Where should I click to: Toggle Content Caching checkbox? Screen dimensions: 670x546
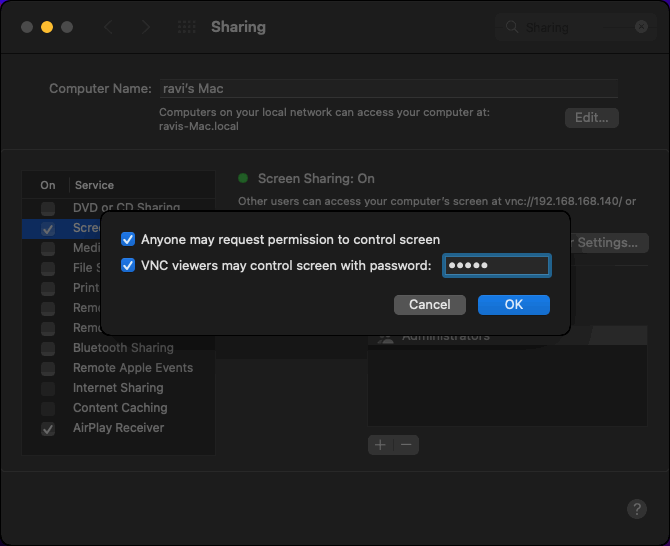[x=48, y=408]
